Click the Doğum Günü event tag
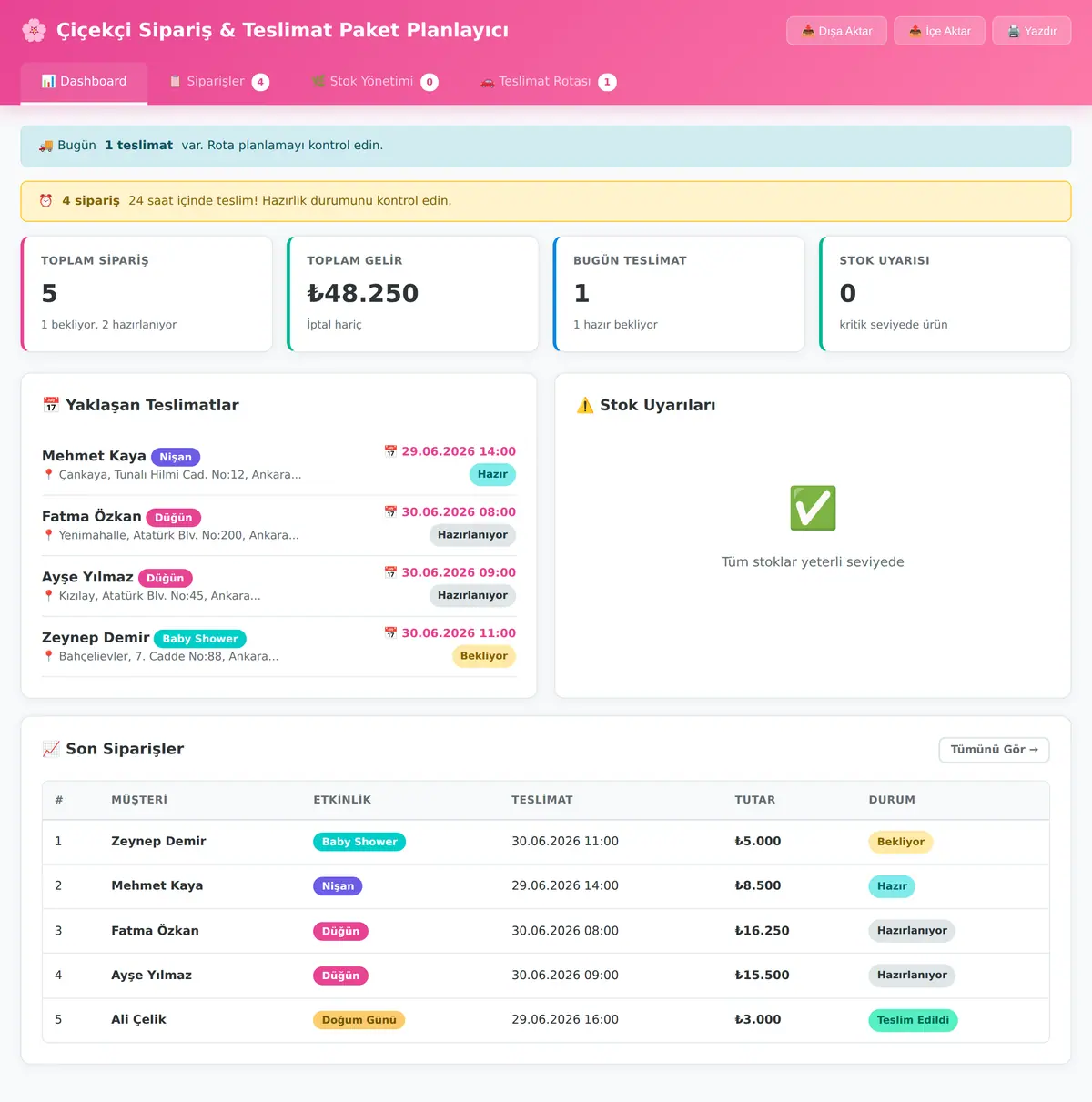Viewport: 1092px width, 1102px height. (x=359, y=1020)
